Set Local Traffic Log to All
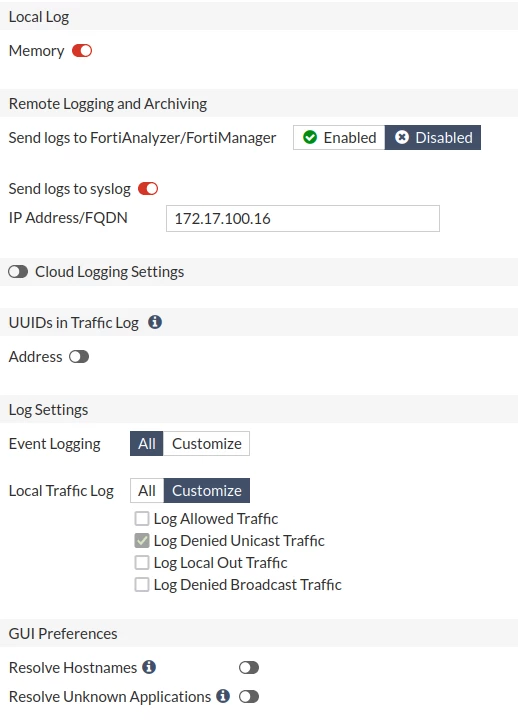Viewport: 518px width, 726px height. click(147, 490)
